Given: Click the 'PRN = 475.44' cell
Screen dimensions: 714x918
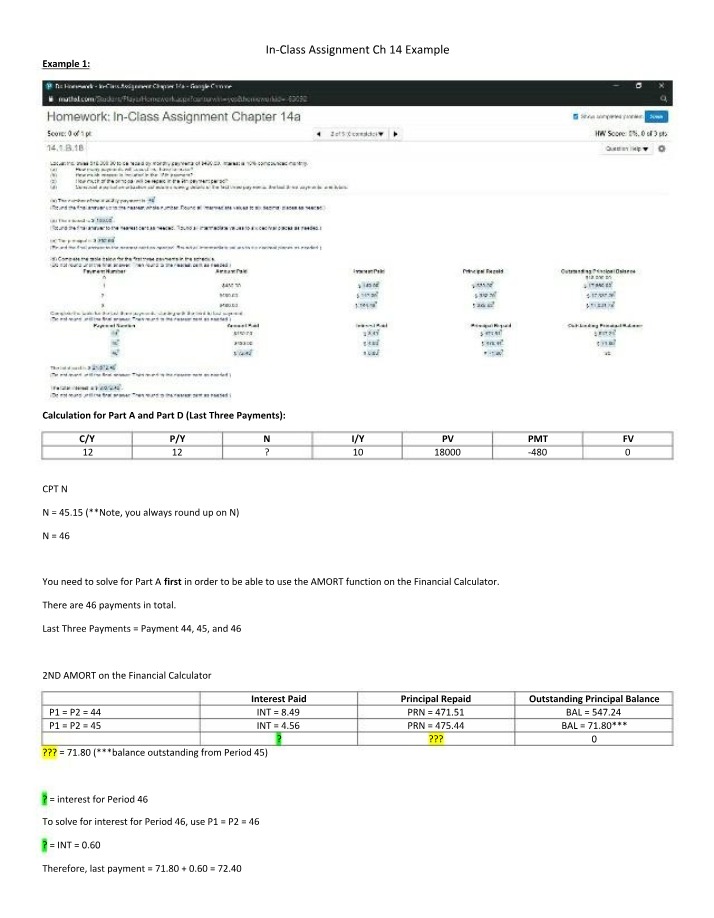Looking at the screenshot, I should click(x=436, y=725).
